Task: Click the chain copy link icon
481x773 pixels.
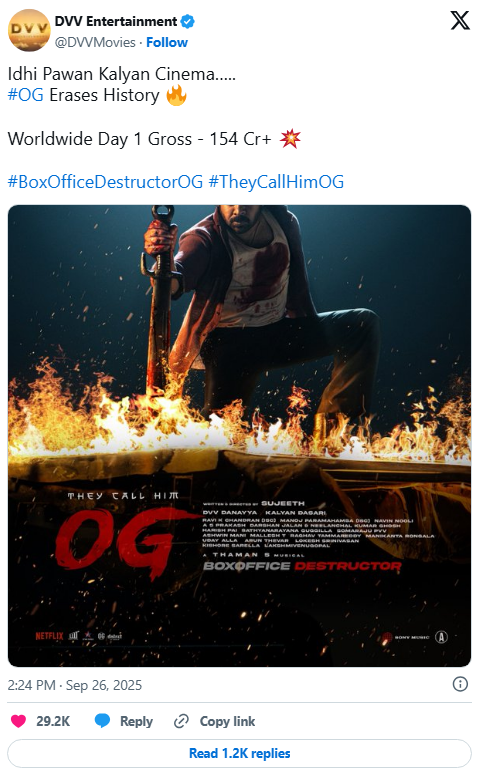Action: 181,721
